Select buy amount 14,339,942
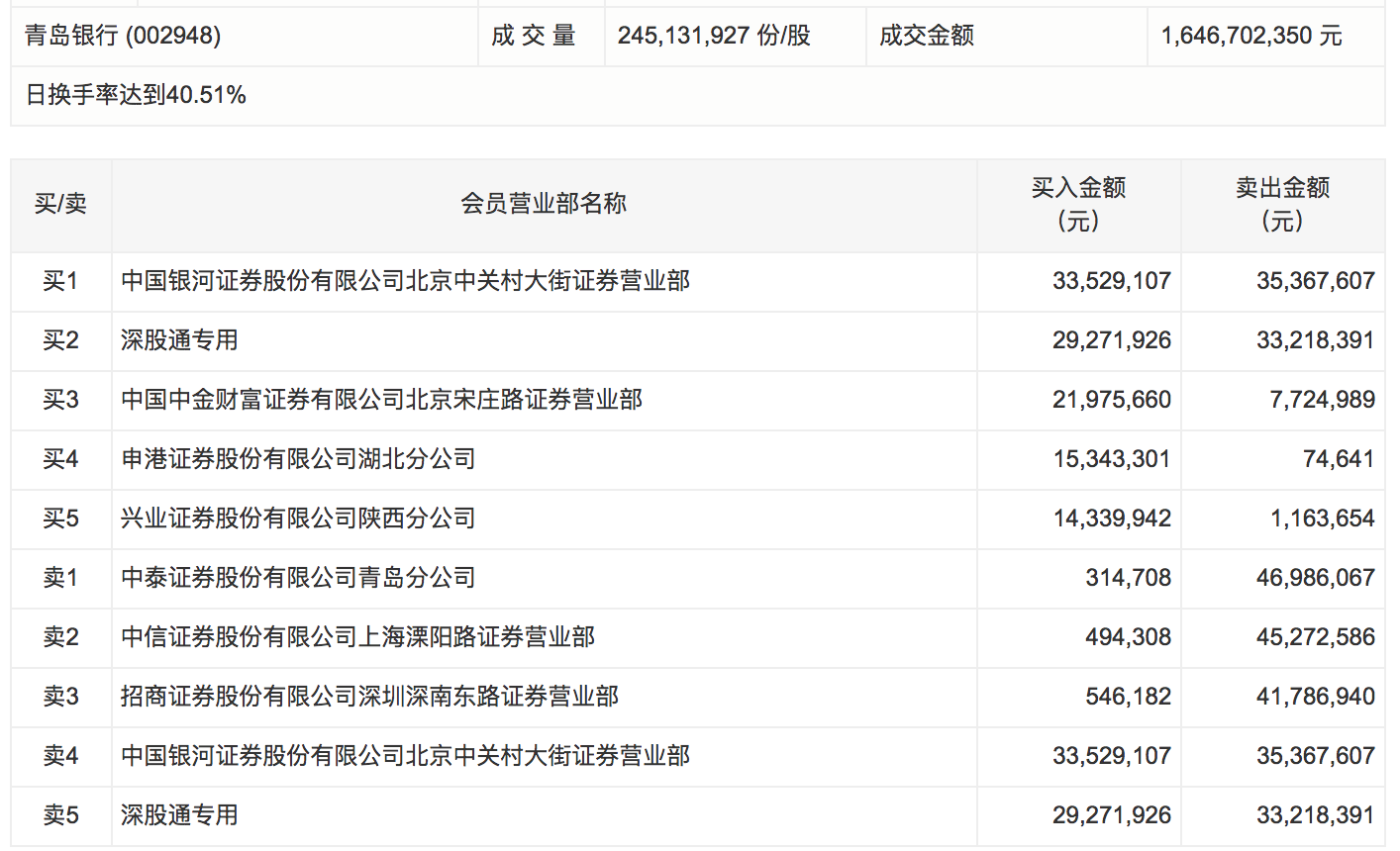Image resolution: width=1400 pixels, height=851 pixels. point(1112,519)
